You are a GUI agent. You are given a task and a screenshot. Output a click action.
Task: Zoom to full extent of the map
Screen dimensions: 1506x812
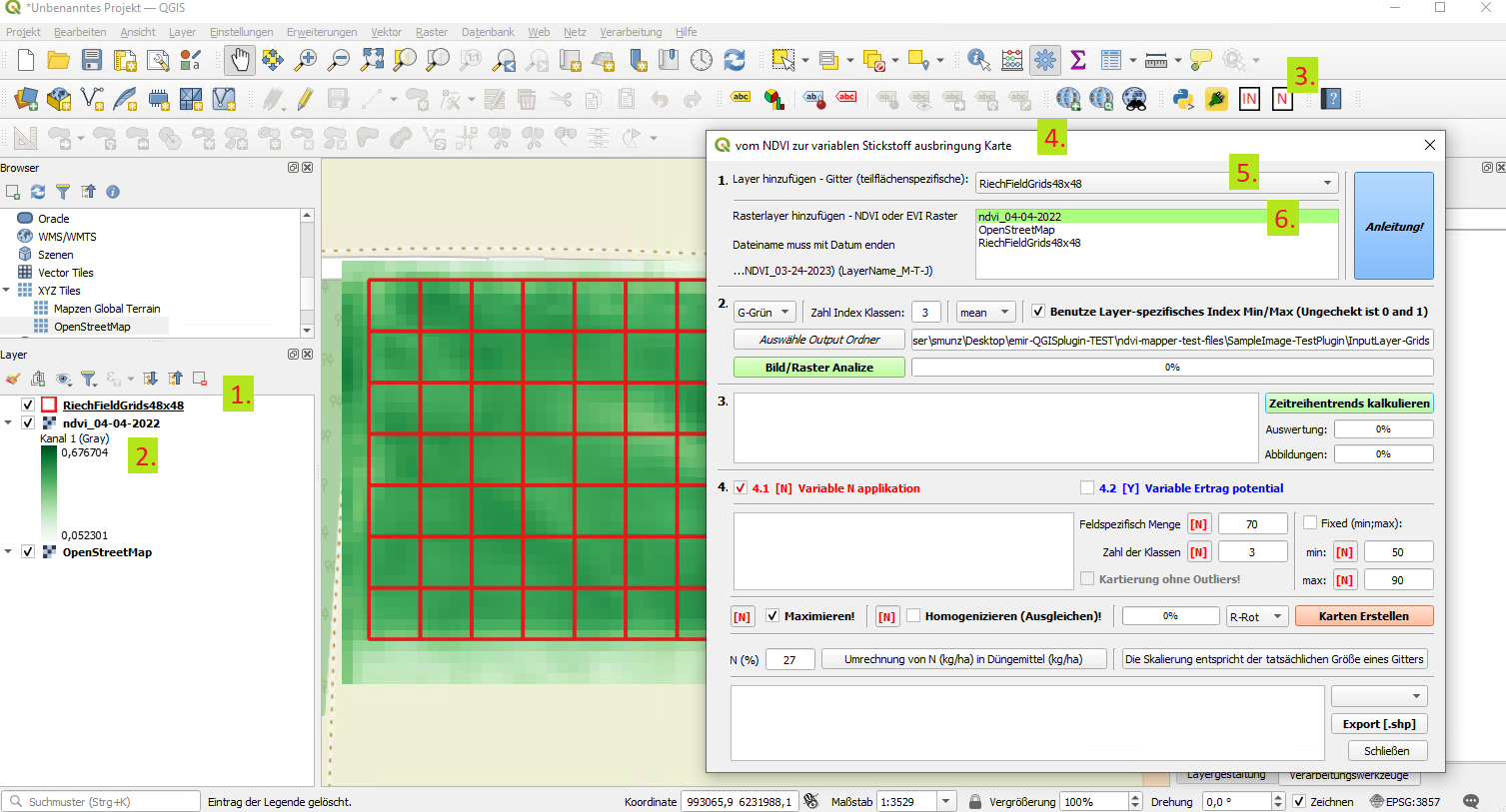[x=372, y=60]
